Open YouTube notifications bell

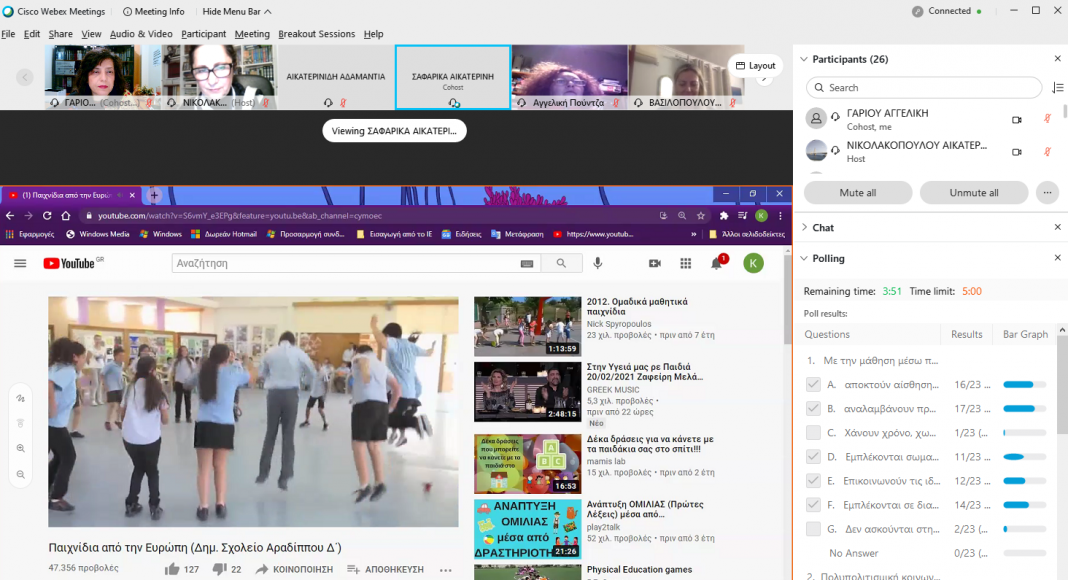tap(717, 263)
